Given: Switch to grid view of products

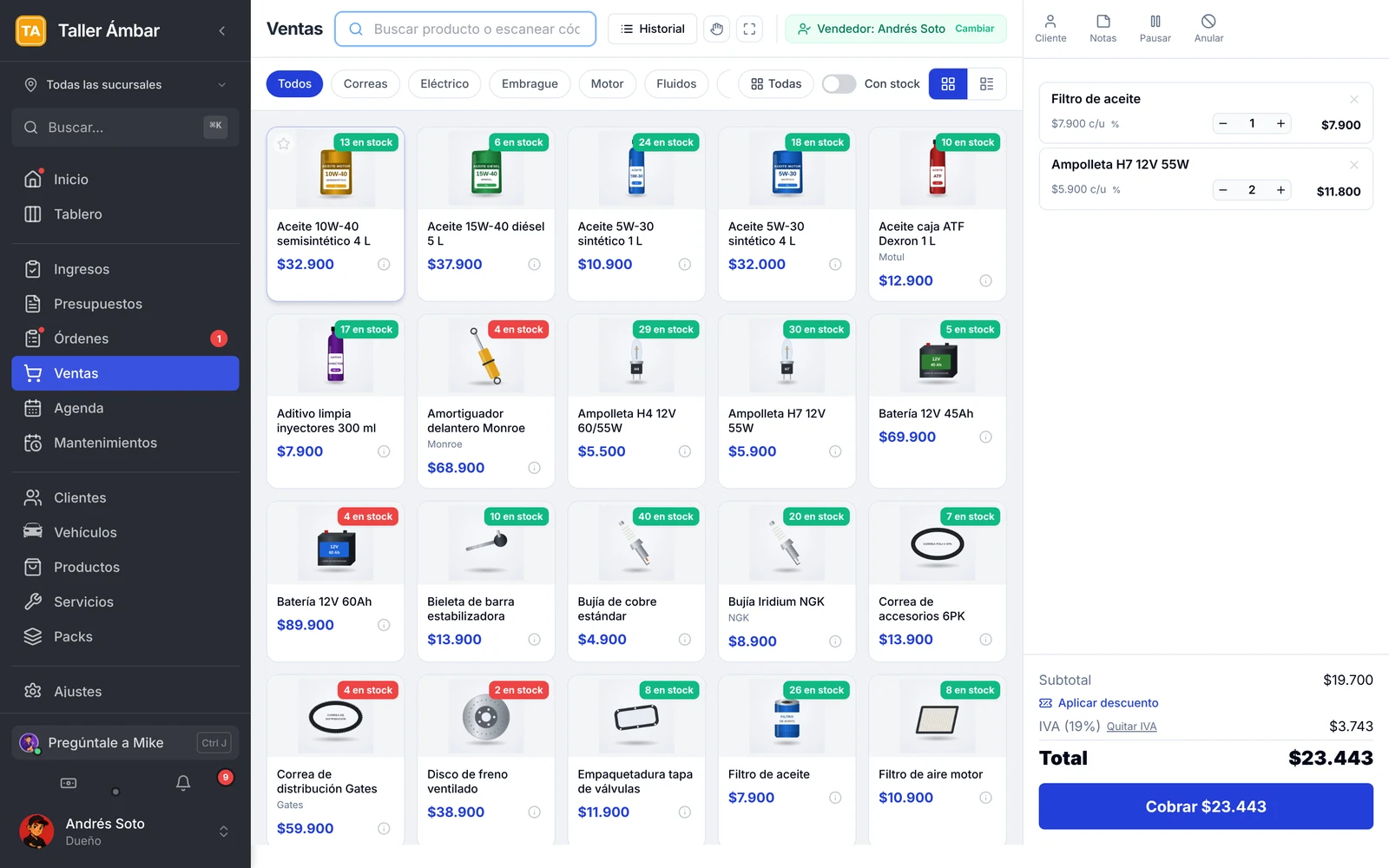Looking at the screenshot, I should [x=948, y=84].
